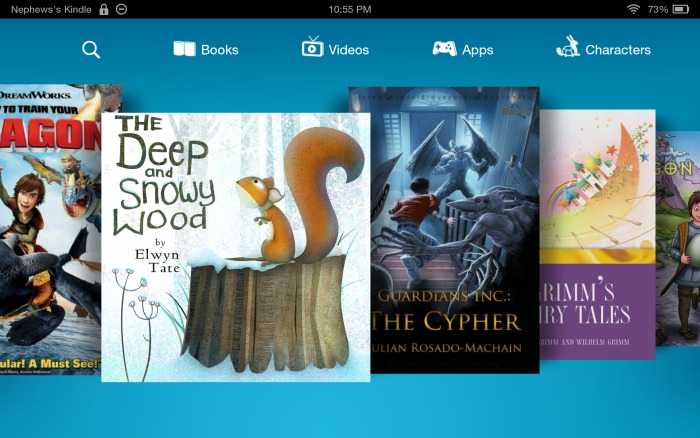
Task: Open The Deep and Snowy Wood book
Action: coord(236,247)
